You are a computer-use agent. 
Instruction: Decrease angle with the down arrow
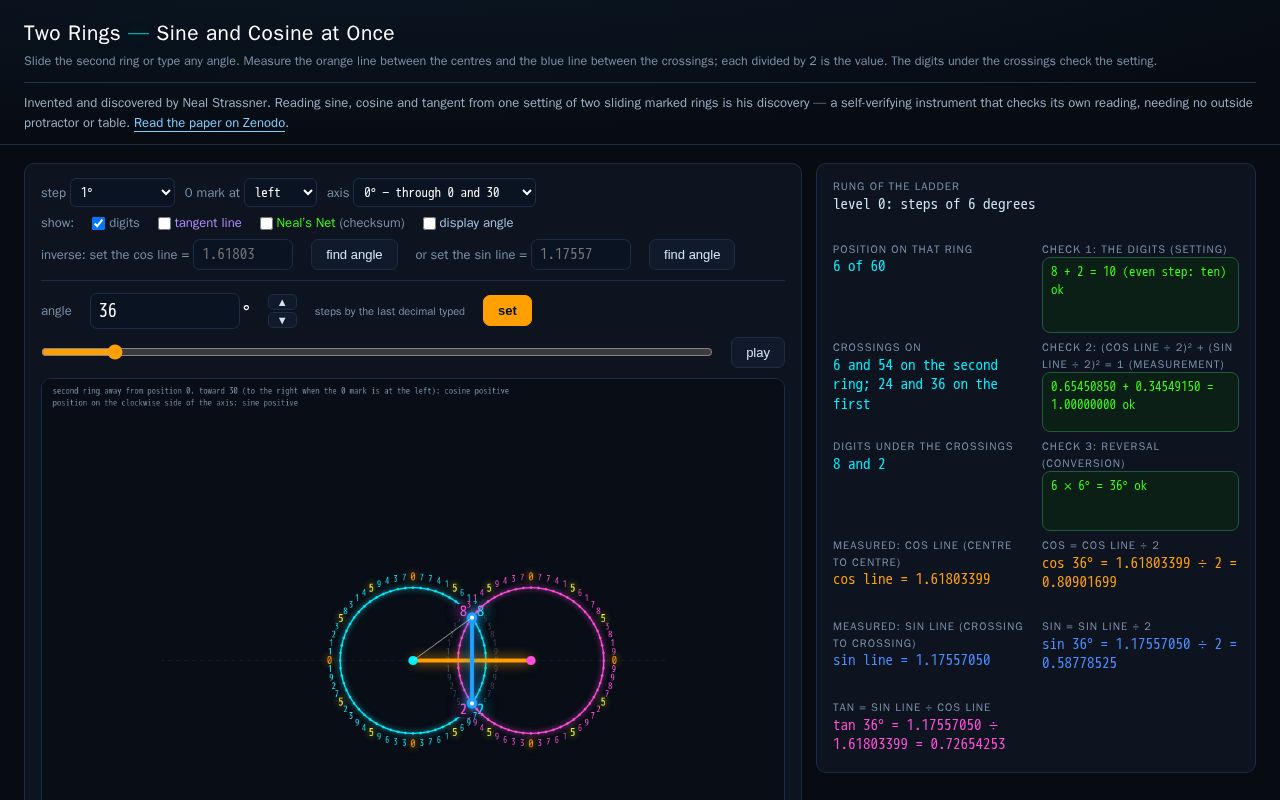[282, 320]
